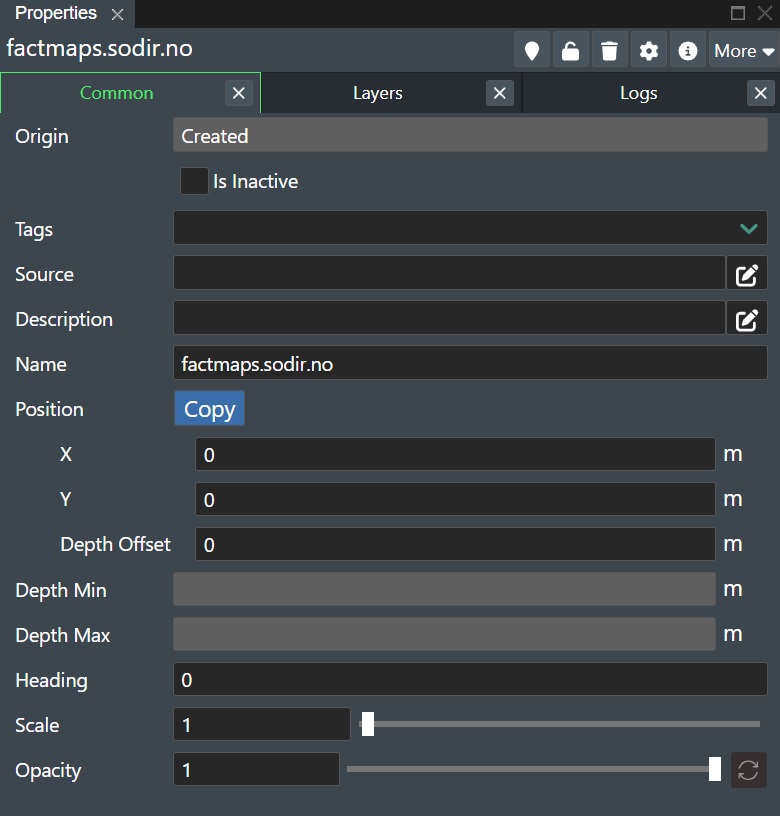Reset opacity with the refresh icon
Screen dimensions: 780x816
tap(748, 770)
